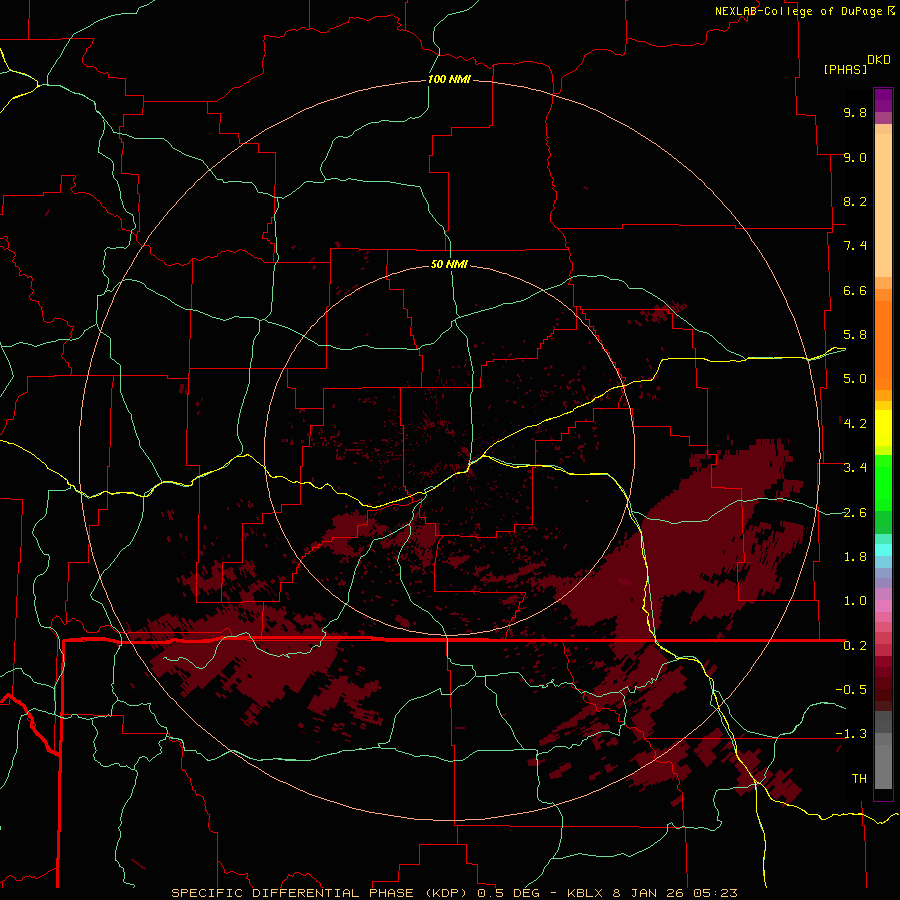Screen dimensions: 900x900
Task: Click the 8.2 value on the color scale
Action: pos(855,201)
